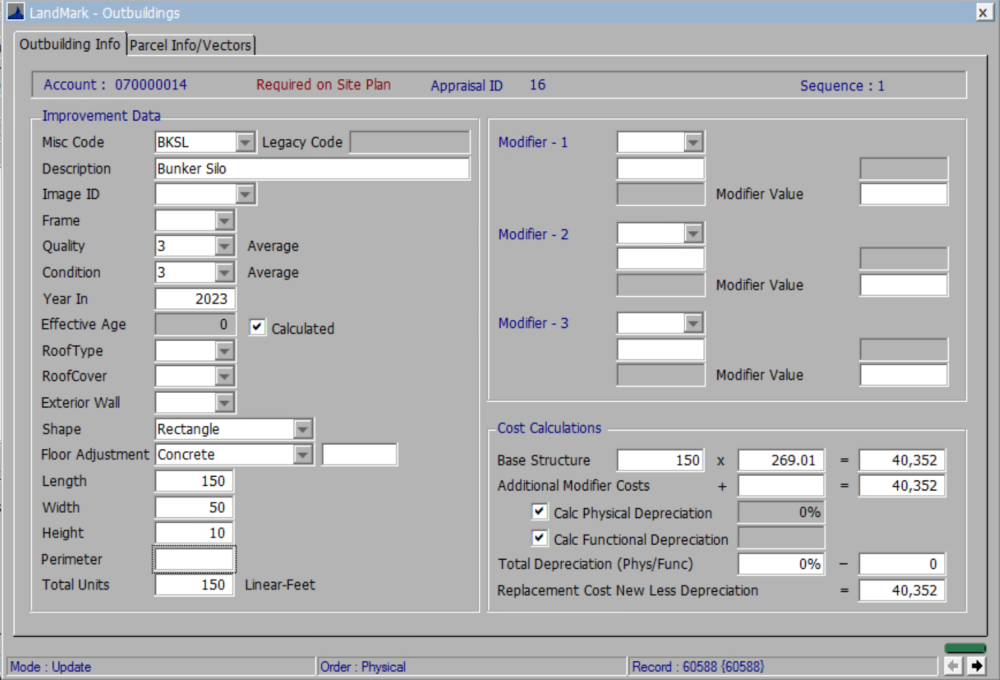
Task: Expand the Floor Adjustment dropdown showing Concrete
Action: coord(302,454)
